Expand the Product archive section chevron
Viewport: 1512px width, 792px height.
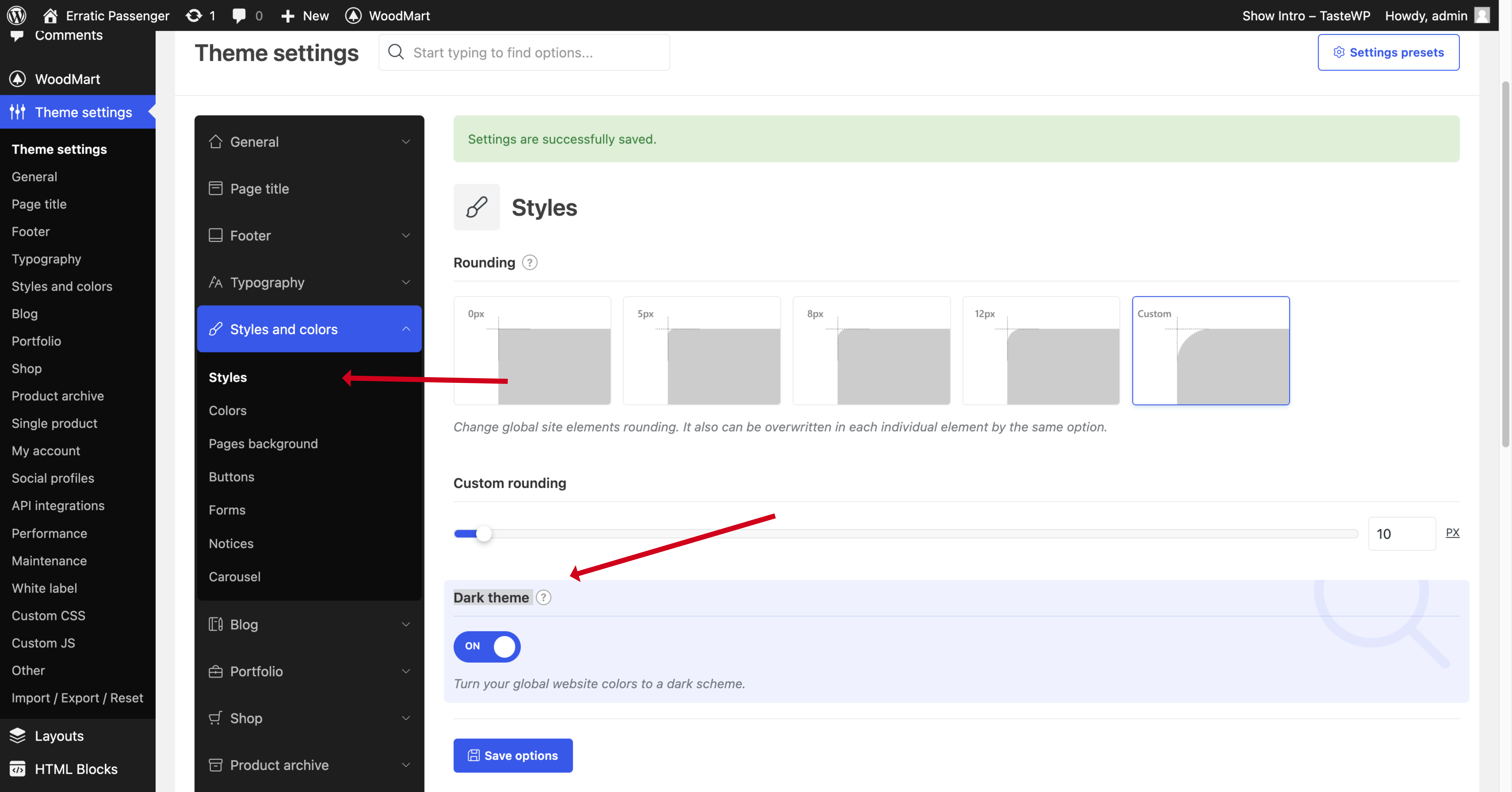pos(406,765)
